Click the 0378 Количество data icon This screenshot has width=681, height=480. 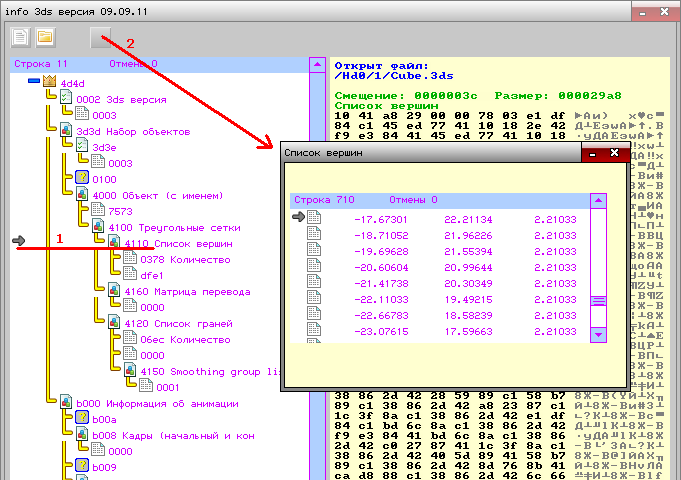point(130,259)
